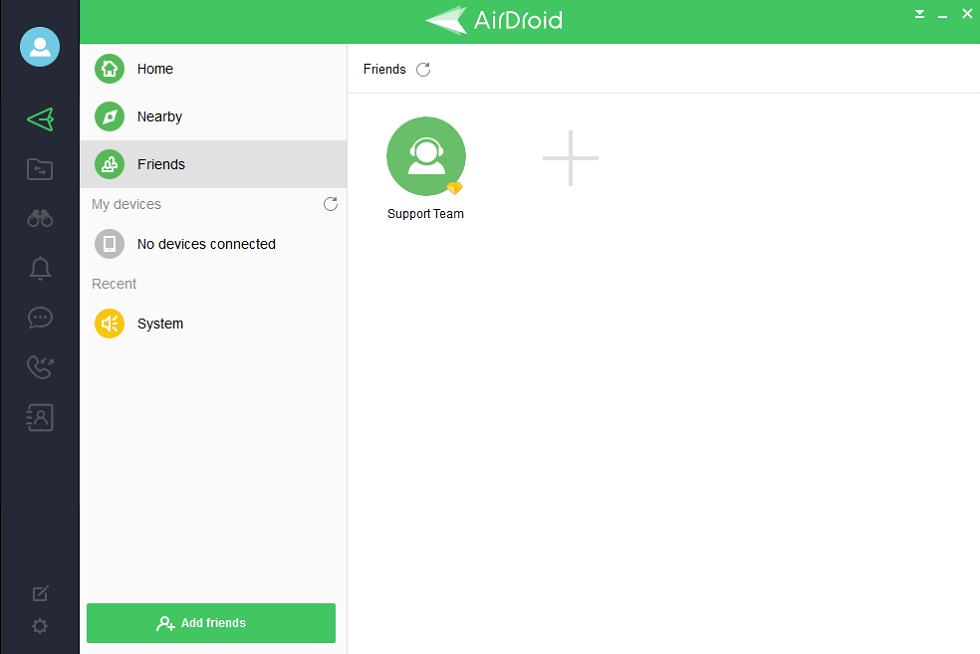Click the Friends header title
This screenshot has height=654, width=980.
tap(384, 69)
